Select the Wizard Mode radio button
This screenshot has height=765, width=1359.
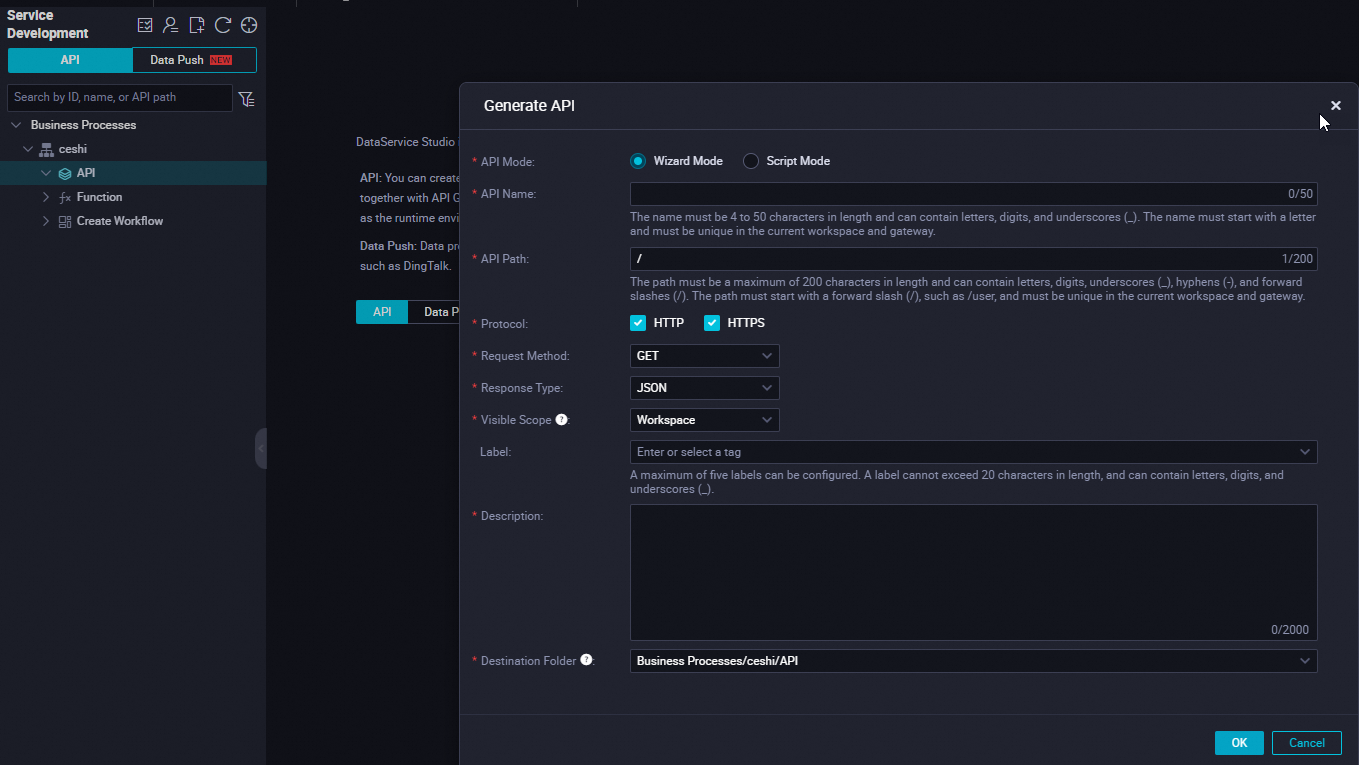638,160
